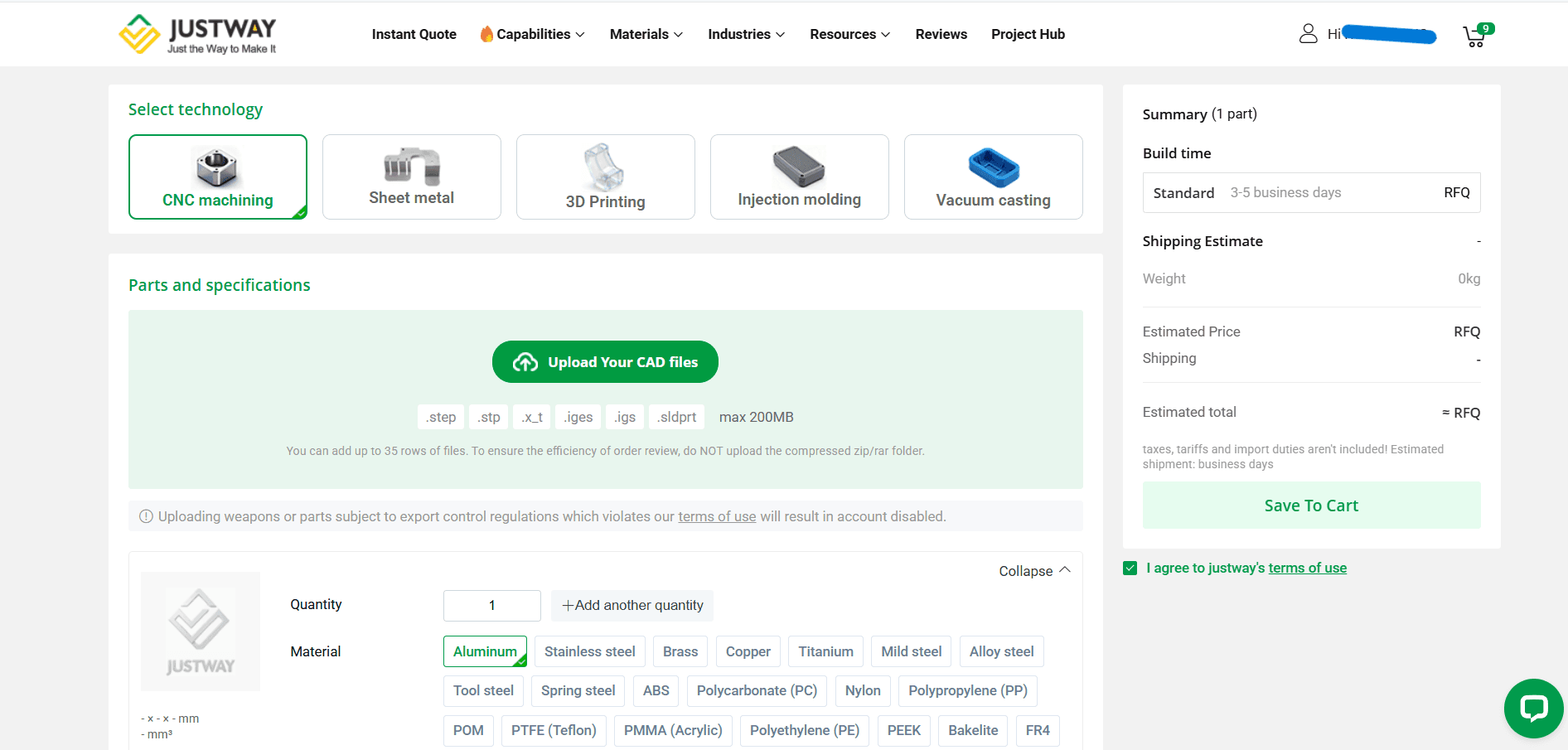Screen dimensions: 1568x750
Task: Select ABS material
Action: pyautogui.click(x=656, y=690)
